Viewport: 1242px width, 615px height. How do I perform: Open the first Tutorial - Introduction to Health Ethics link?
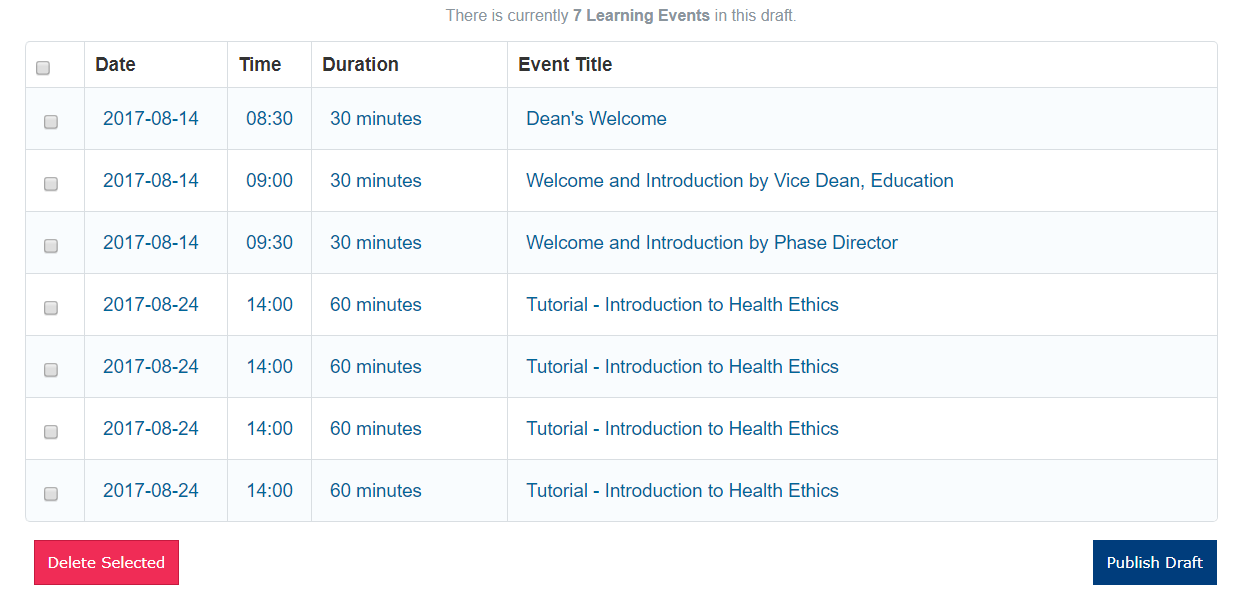(682, 305)
